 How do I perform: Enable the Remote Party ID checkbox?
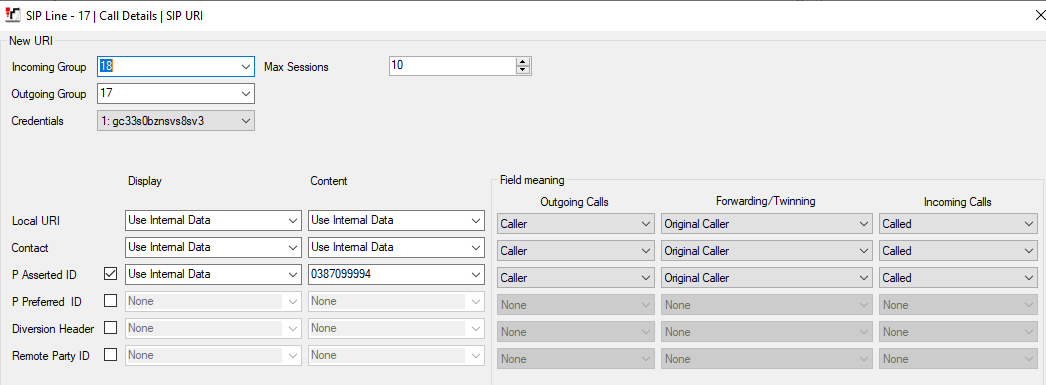[x=111, y=354]
